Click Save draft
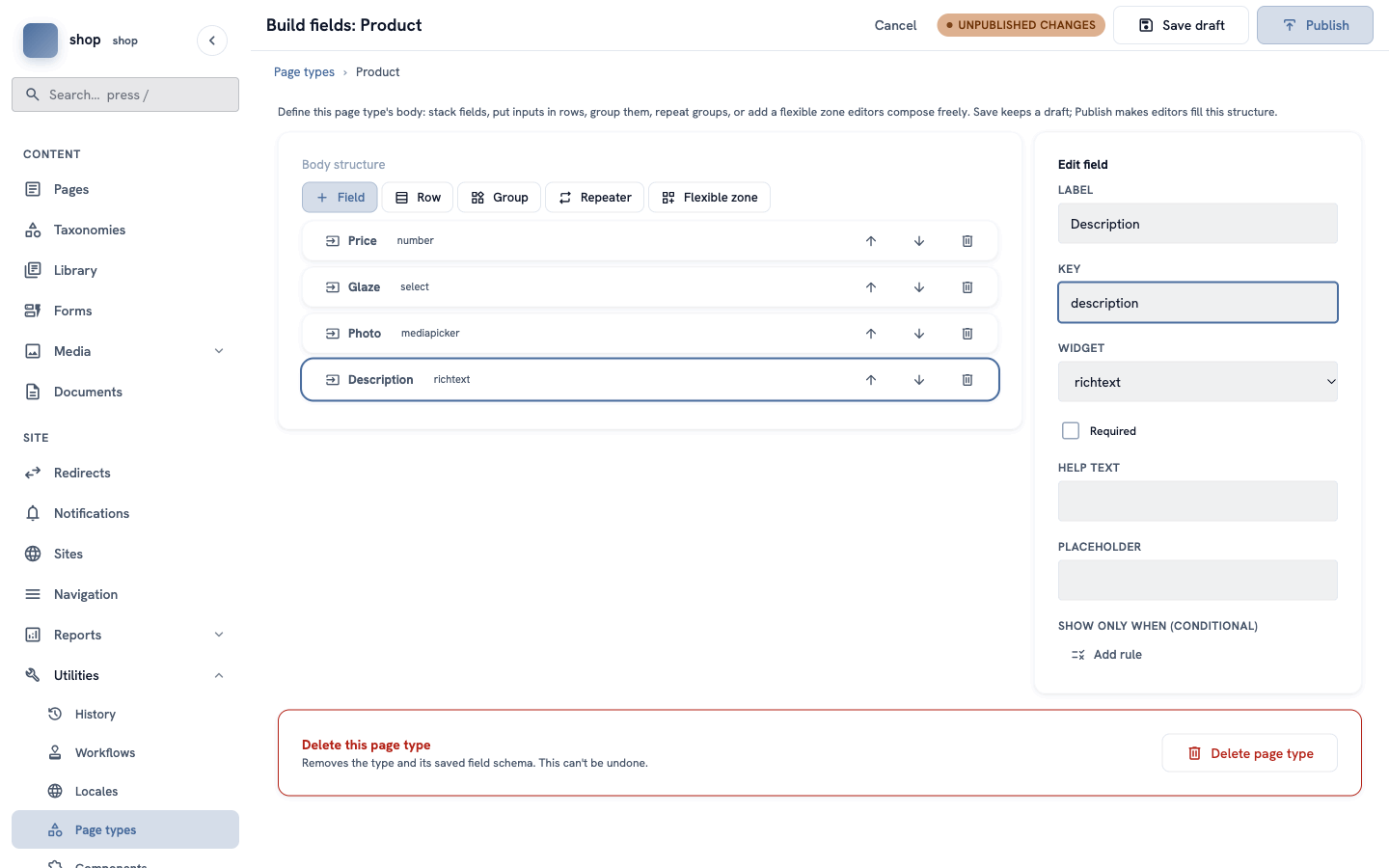This screenshot has width=1389, height=868. pyautogui.click(x=1181, y=25)
